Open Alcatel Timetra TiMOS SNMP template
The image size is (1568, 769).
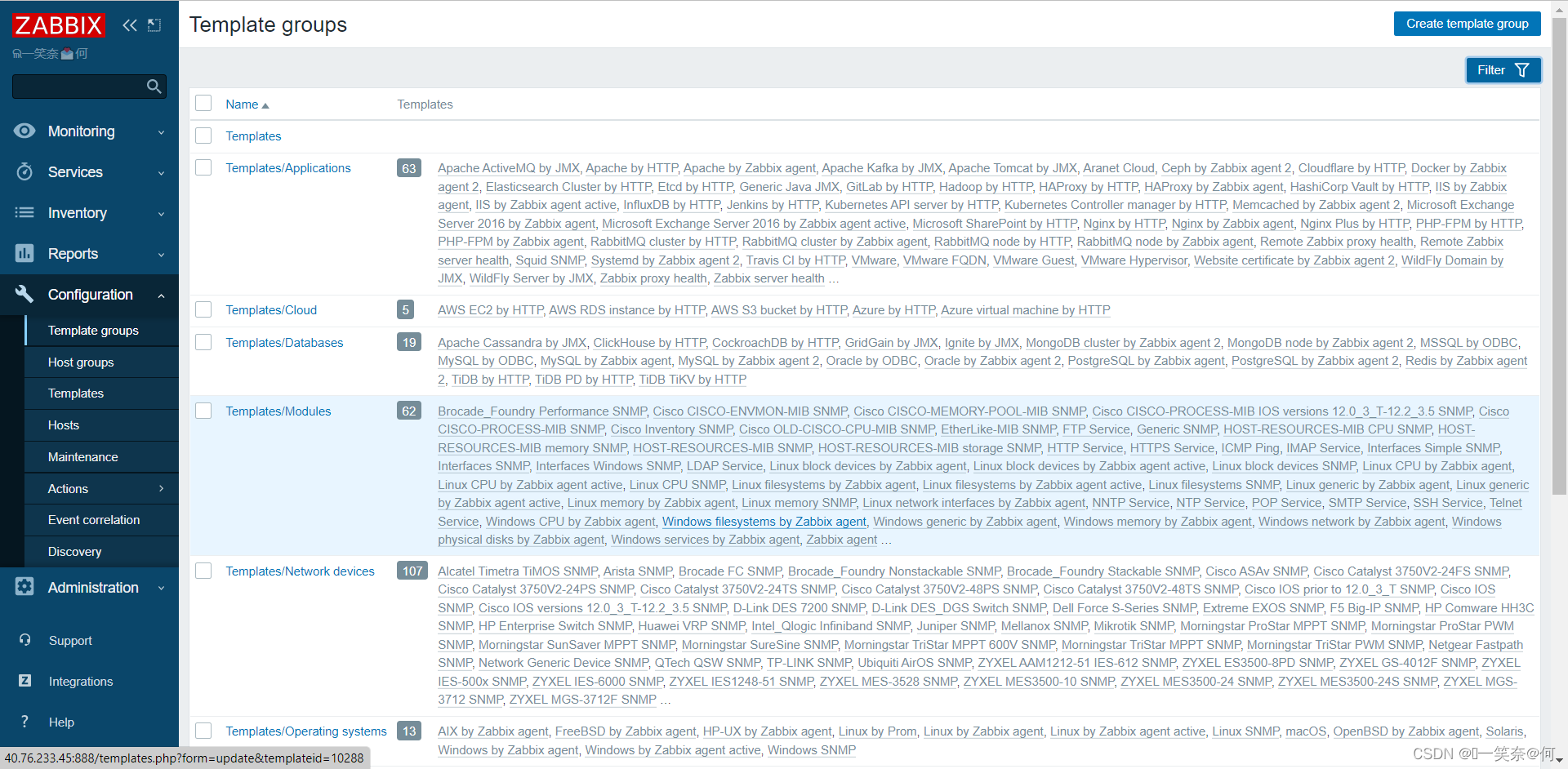(x=518, y=571)
